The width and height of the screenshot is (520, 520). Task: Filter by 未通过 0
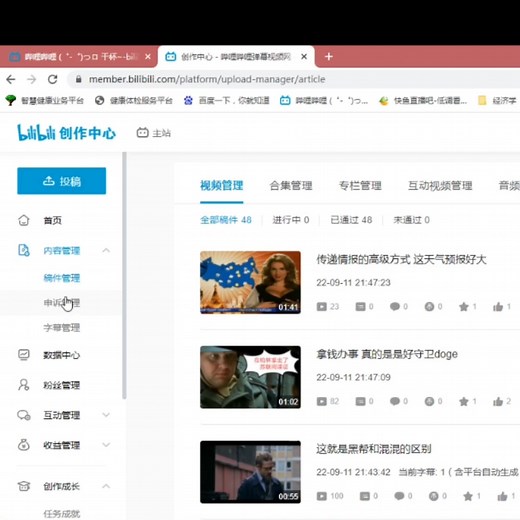click(x=411, y=220)
